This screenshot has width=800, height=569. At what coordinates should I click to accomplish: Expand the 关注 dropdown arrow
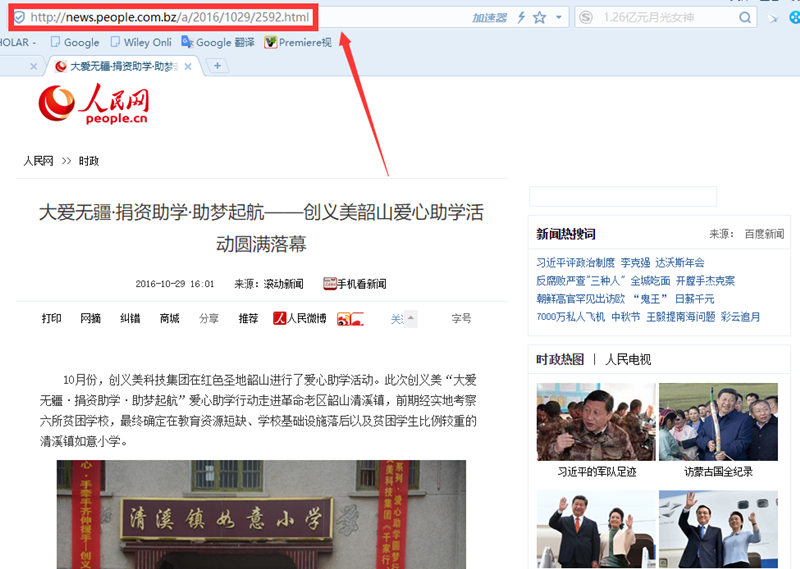pyautogui.click(x=409, y=318)
